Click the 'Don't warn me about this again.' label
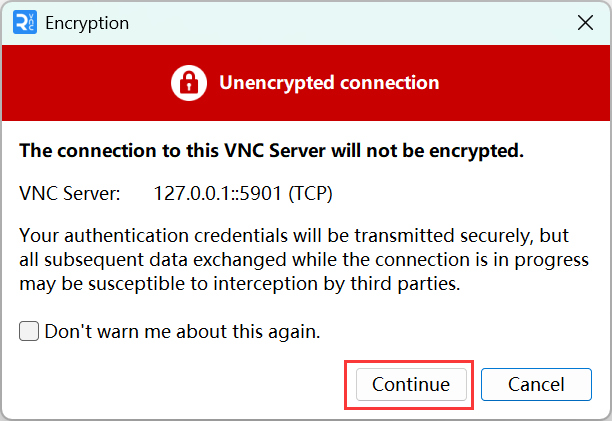The image size is (612, 421). [183, 332]
